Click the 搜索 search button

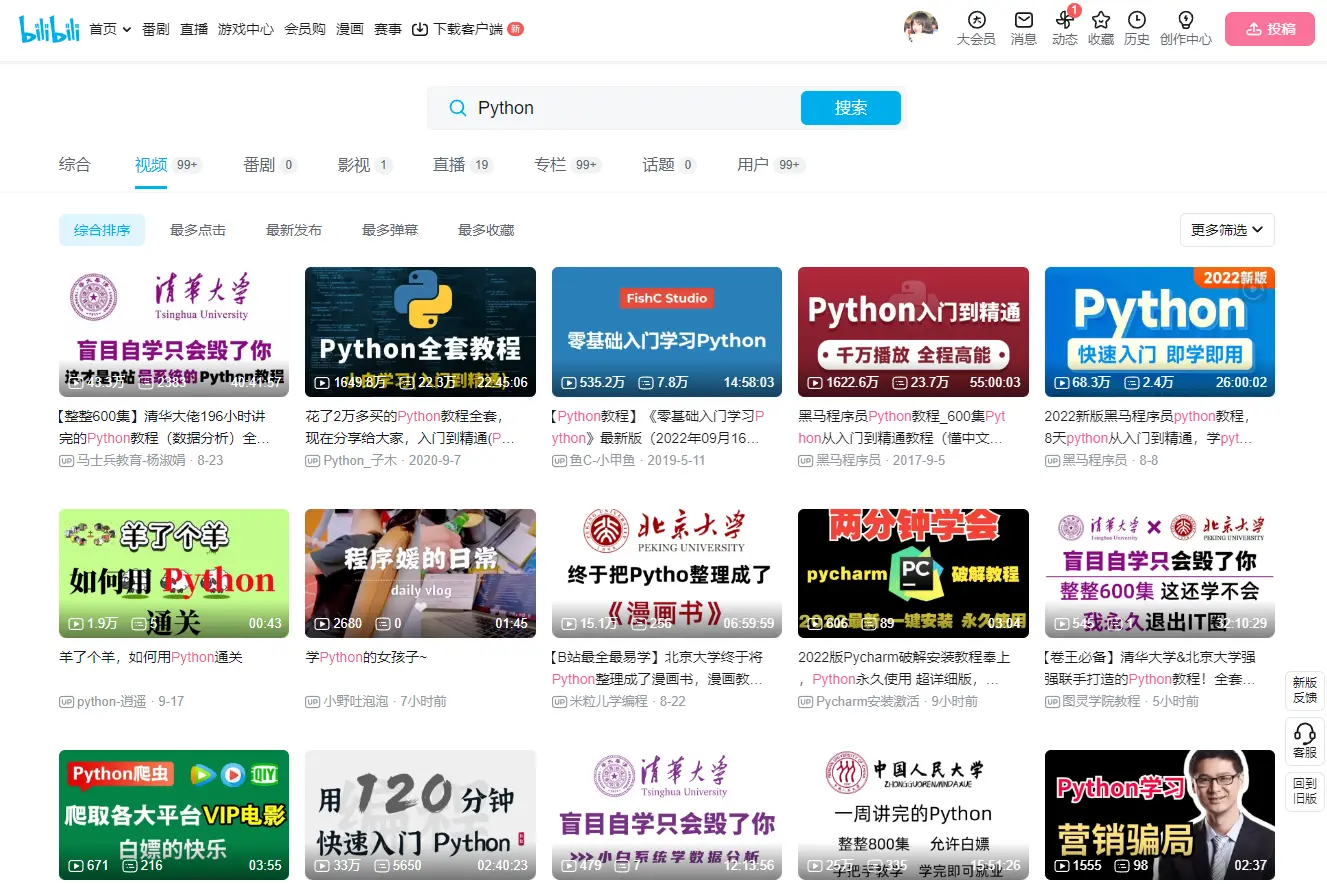(x=851, y=108)
